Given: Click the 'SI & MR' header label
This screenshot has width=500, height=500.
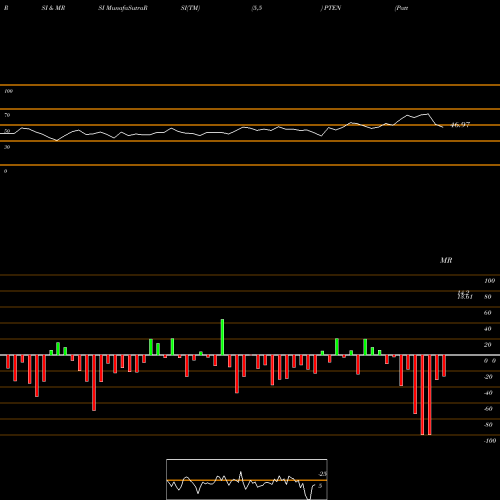Looking at the screenshot, I should click(x=53, y=8).
